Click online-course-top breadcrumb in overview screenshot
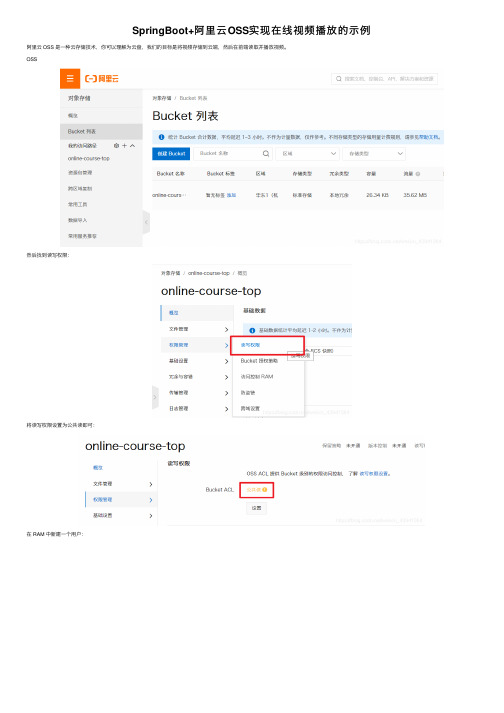Viewport: 504px width, 713px height. (209, 273)
